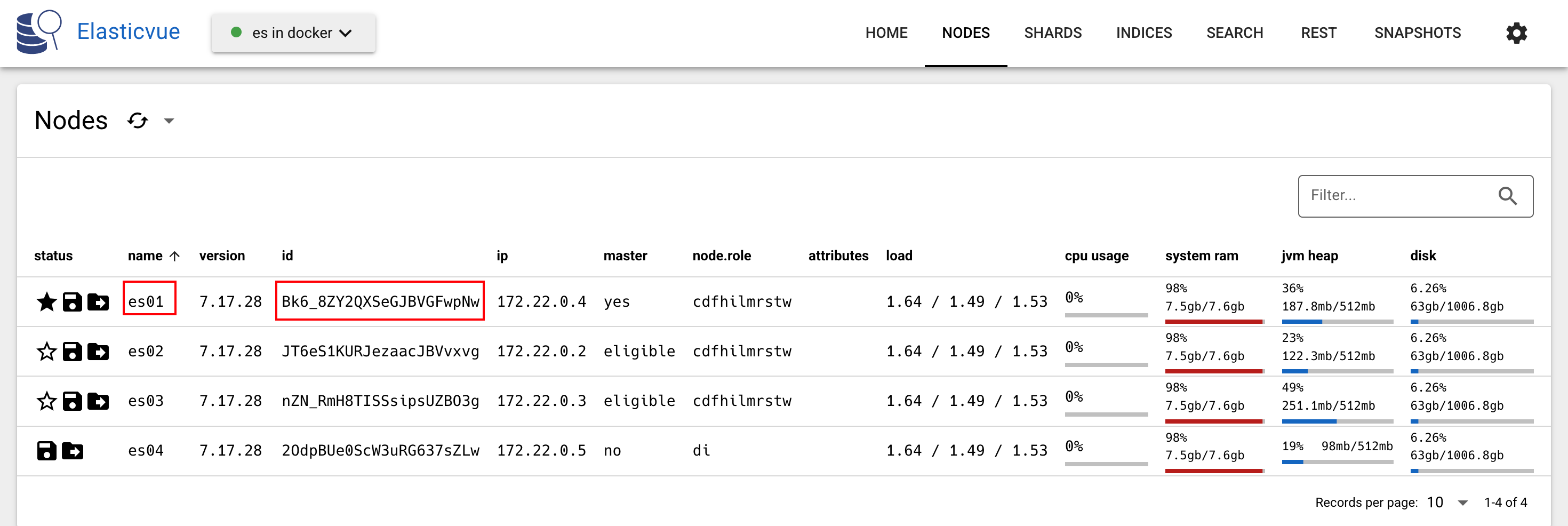
Task: Expand the refresh interval dropdown arrow
Action: point(169,121)
